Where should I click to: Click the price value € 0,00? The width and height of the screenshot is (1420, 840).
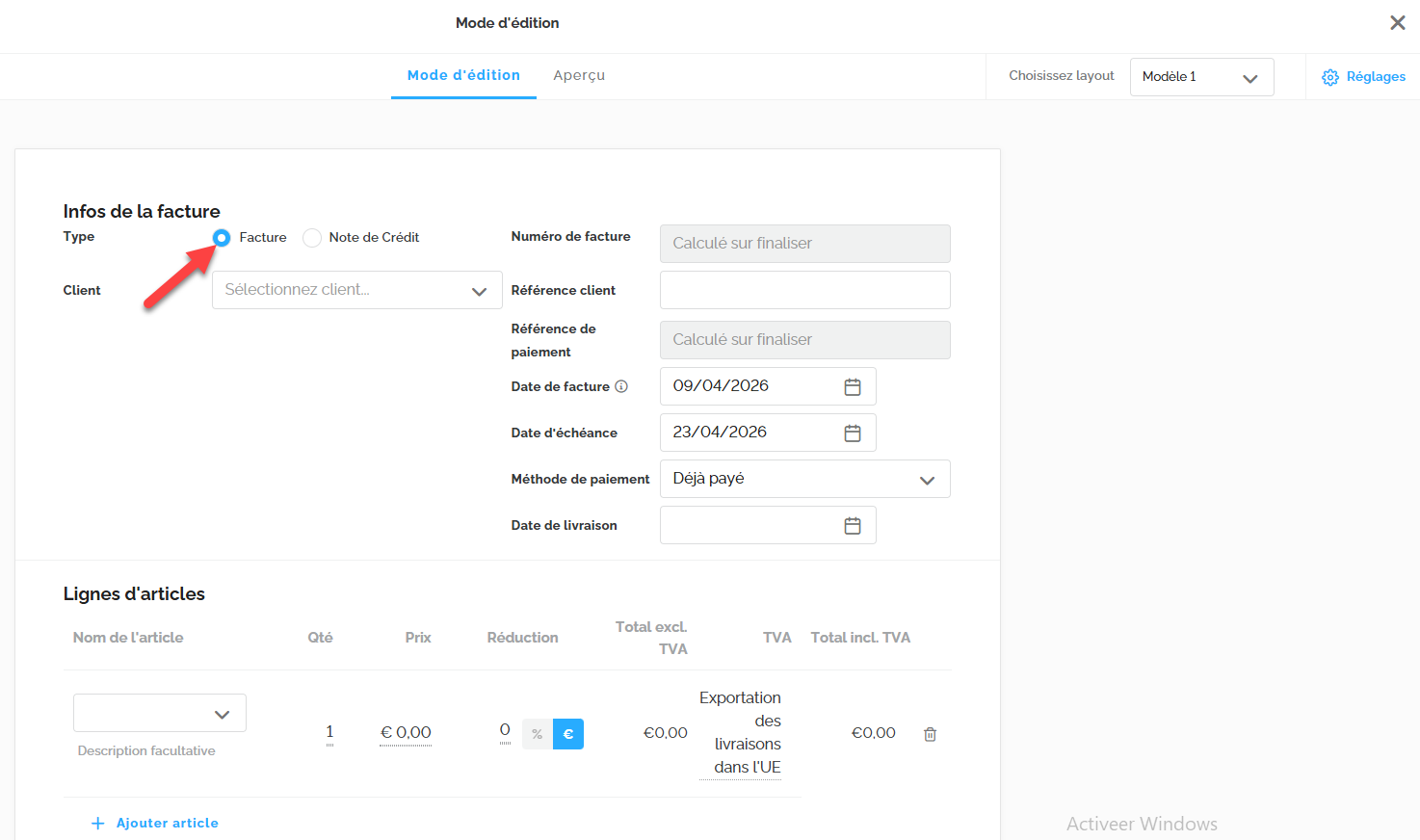coord(406,733)
